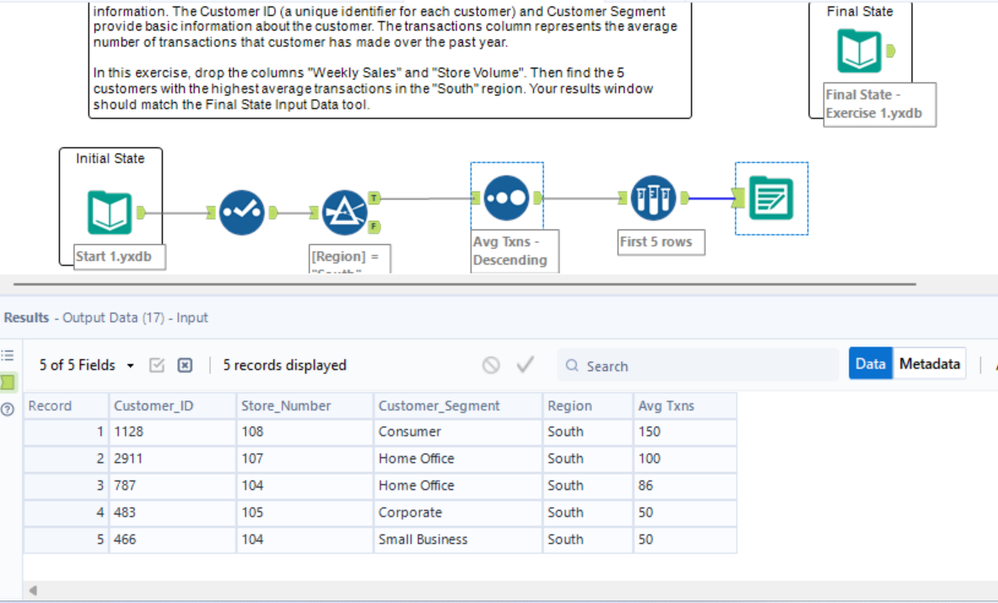Click the exercise instructions comment box
The image size is (998, 603).
[x=390, y=59]
